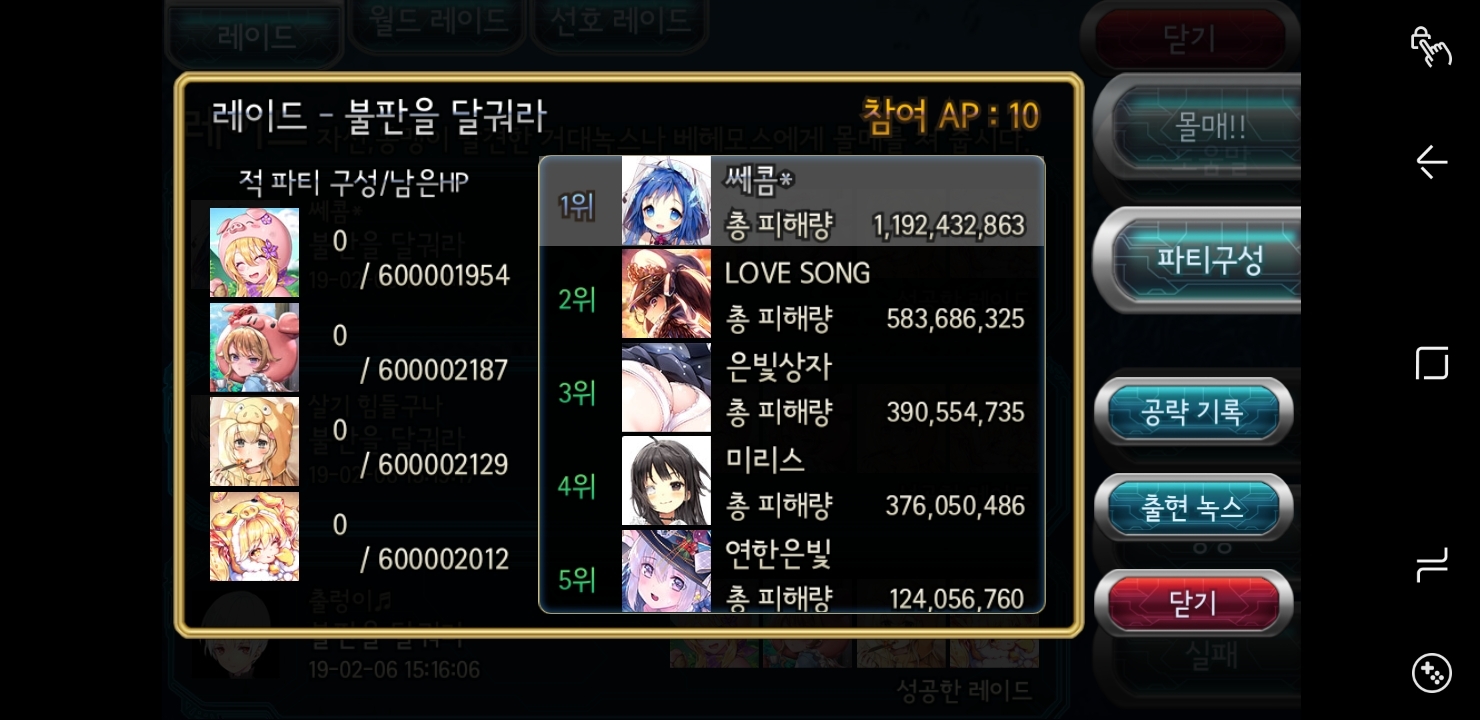Viewport: 1480px width, 720px height.
Task: Tap the Android back arrow icon
Action: [x=1431, y=162]
